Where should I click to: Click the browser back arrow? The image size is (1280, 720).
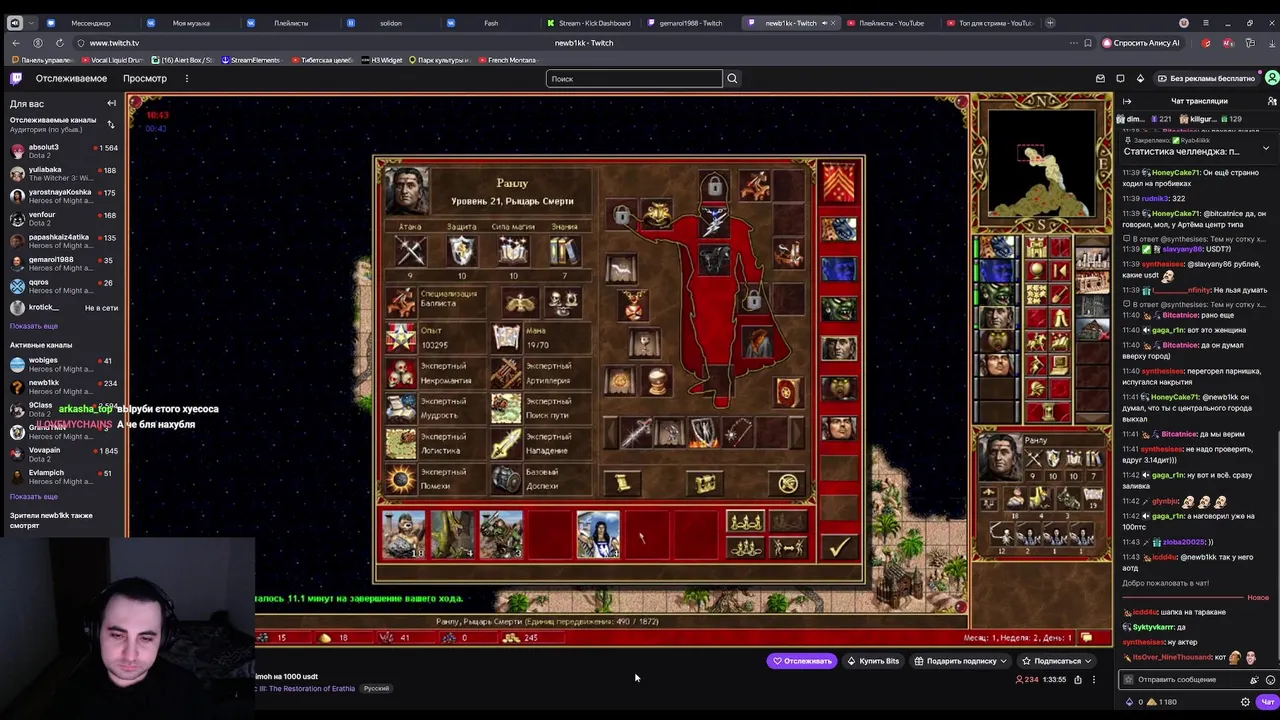tap(16, 43)
